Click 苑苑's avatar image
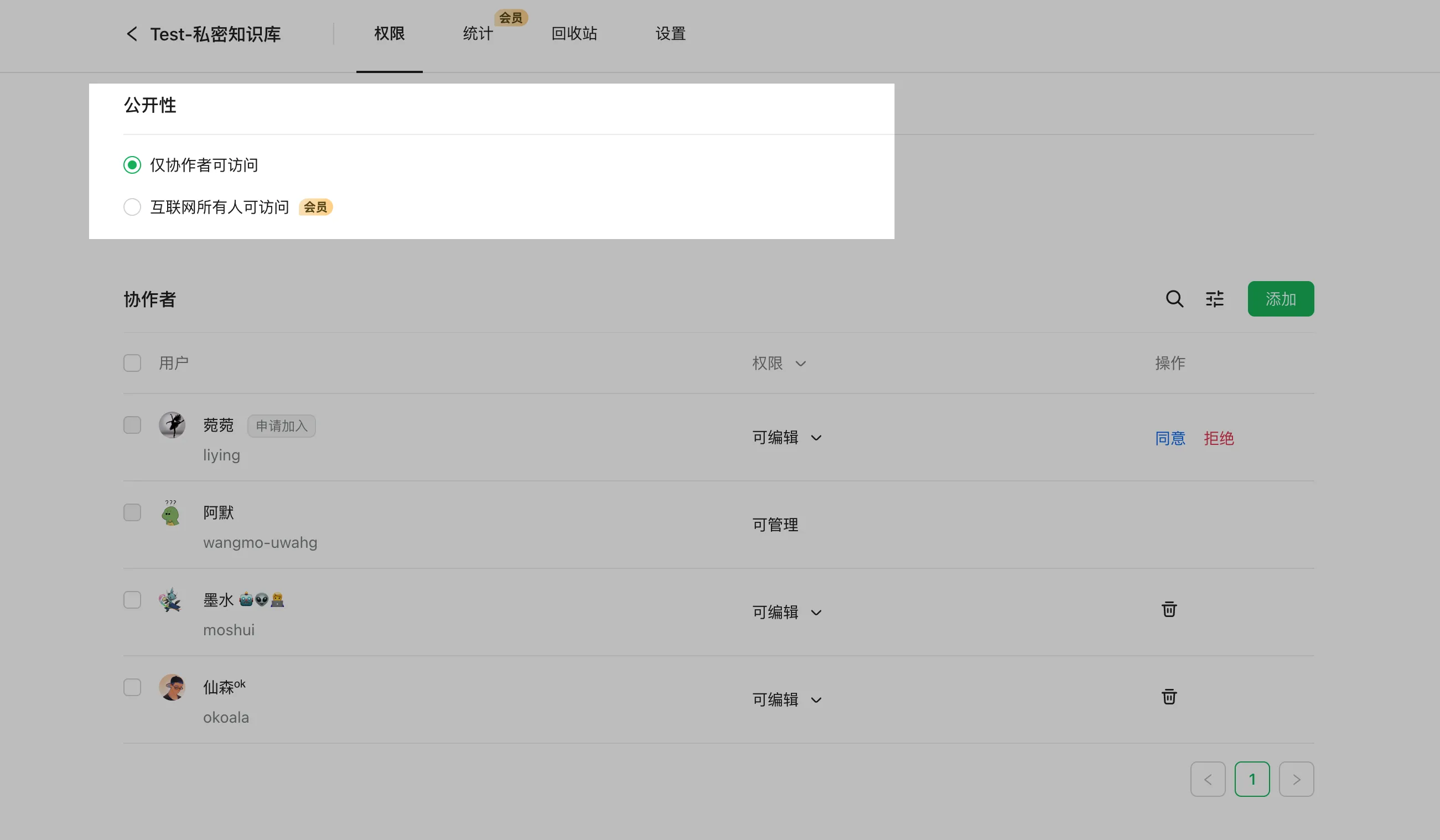Image resolution: width=1440 pixels, height=840 pixels. click(x=172, y=425)
